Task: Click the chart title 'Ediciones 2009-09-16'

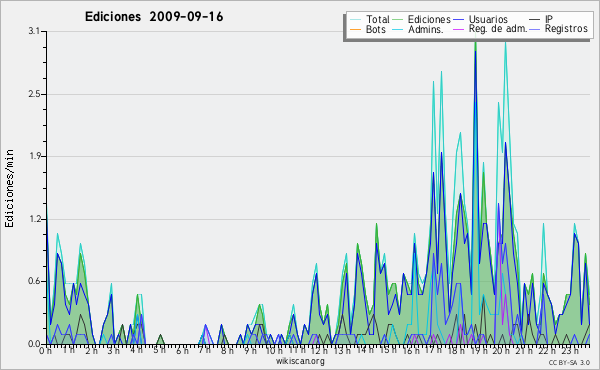Action: (154, 17)
